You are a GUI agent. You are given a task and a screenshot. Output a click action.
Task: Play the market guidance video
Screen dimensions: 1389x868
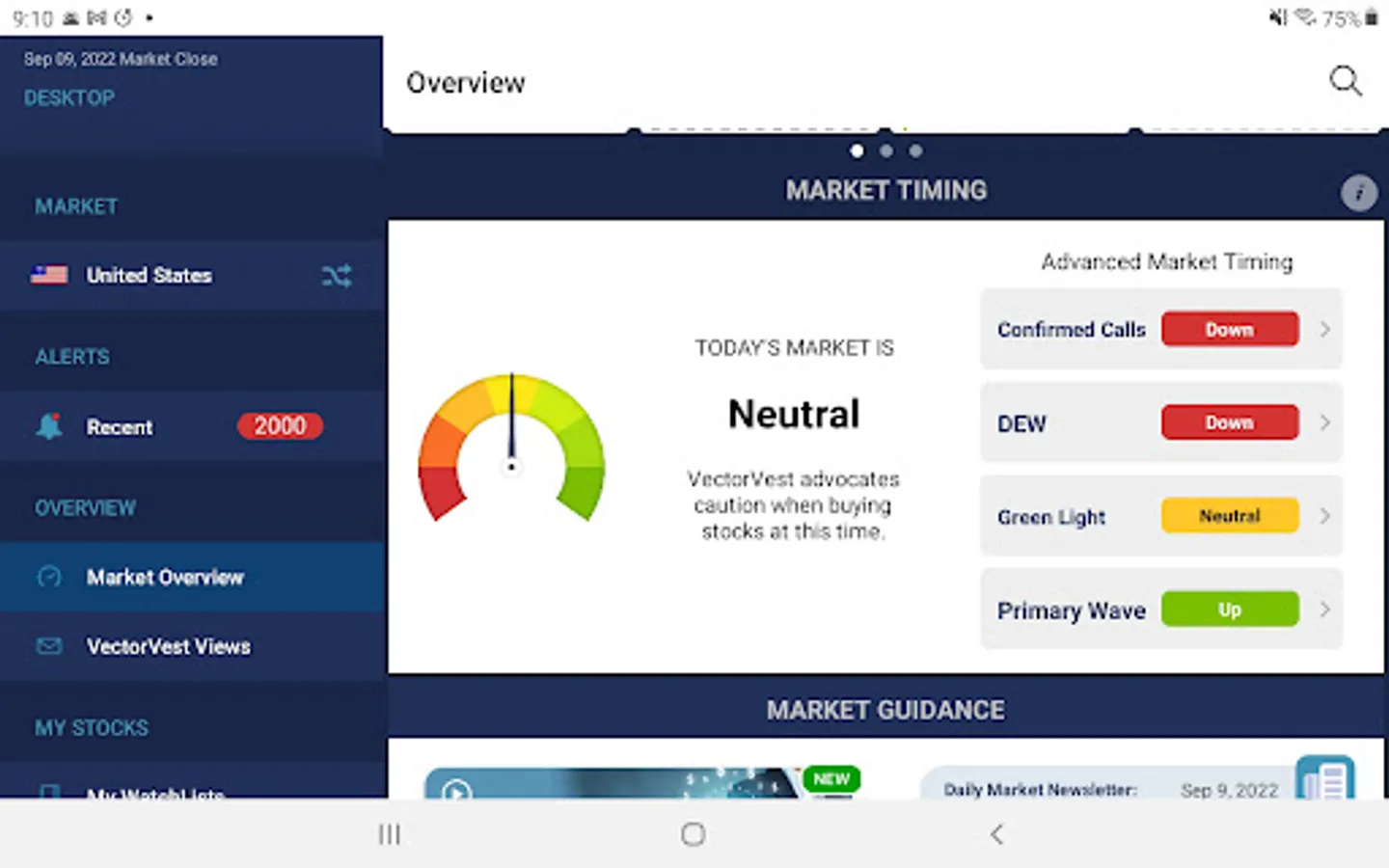tap(456, 791)
